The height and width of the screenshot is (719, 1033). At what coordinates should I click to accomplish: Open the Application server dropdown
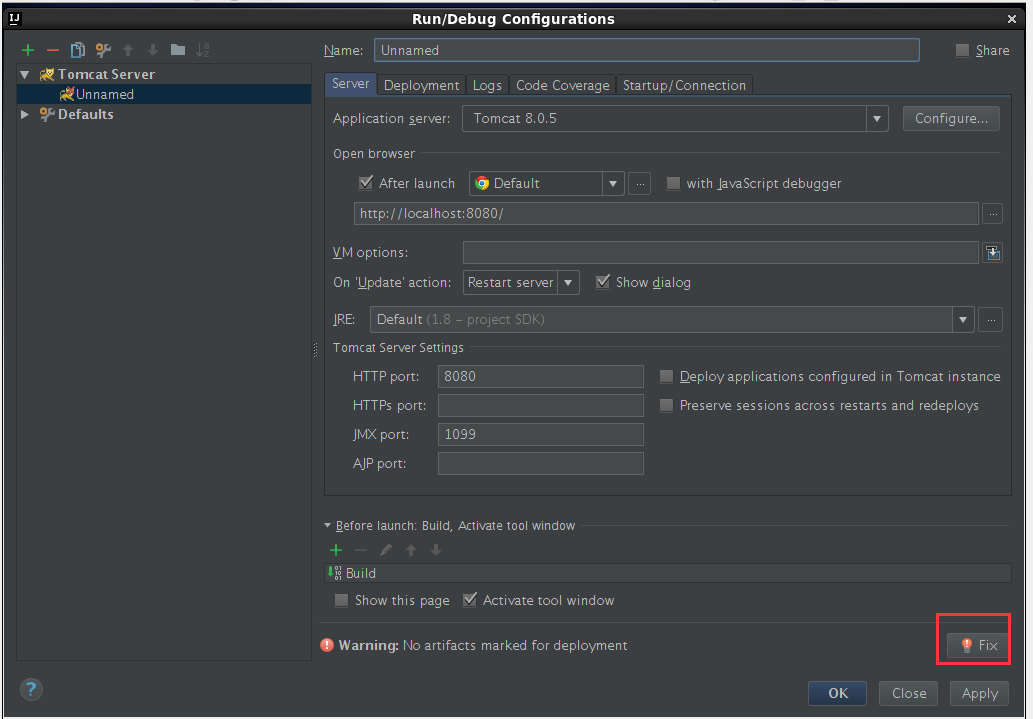pyautogui.click(x=877, y=119)
